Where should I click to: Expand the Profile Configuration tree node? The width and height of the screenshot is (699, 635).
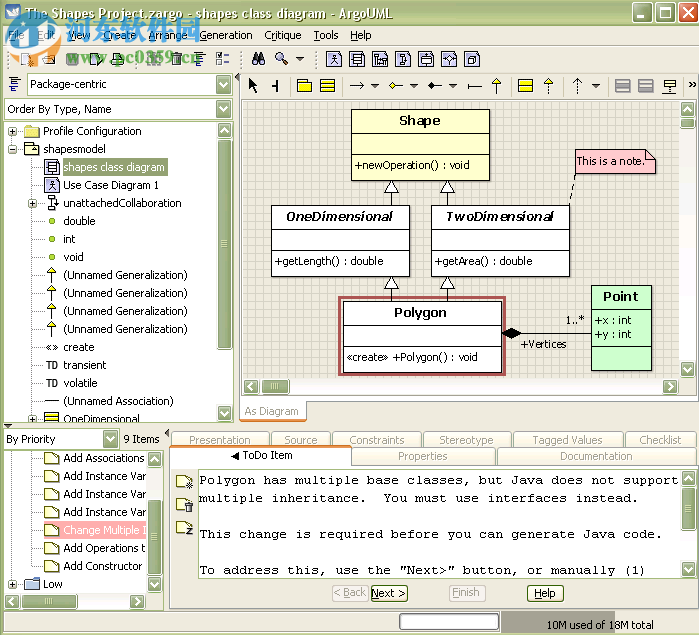click(x=13, y=131)
